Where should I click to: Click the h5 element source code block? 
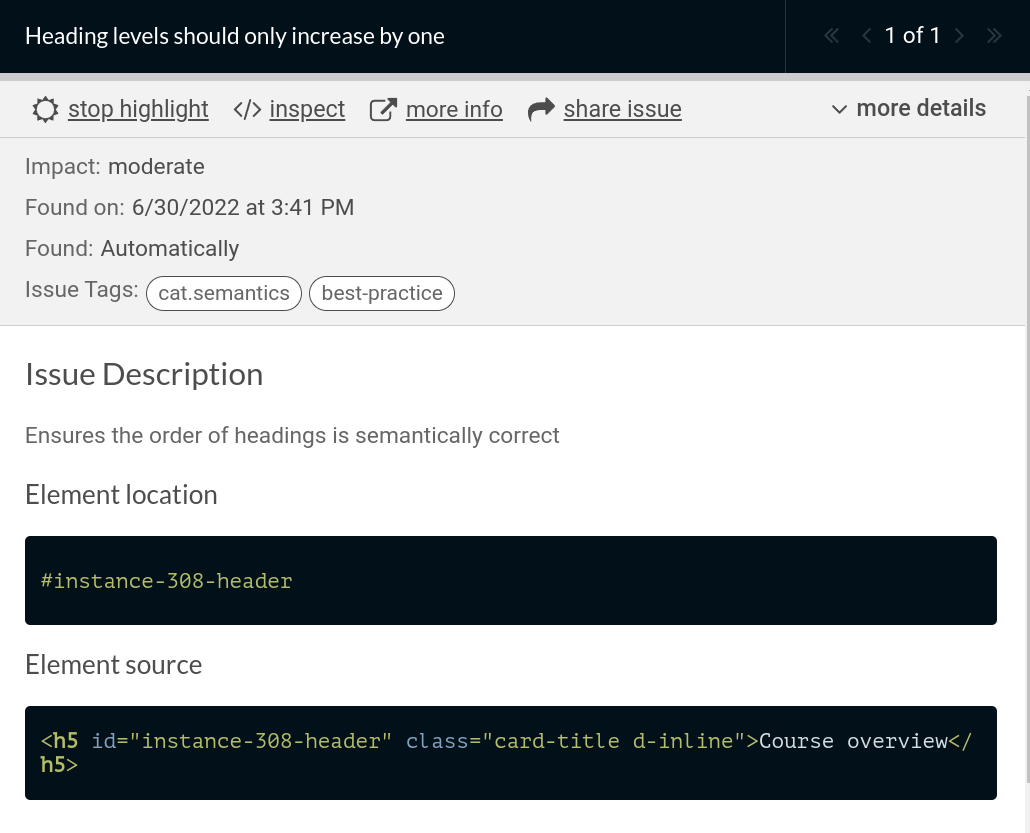[x=511, y=753]
